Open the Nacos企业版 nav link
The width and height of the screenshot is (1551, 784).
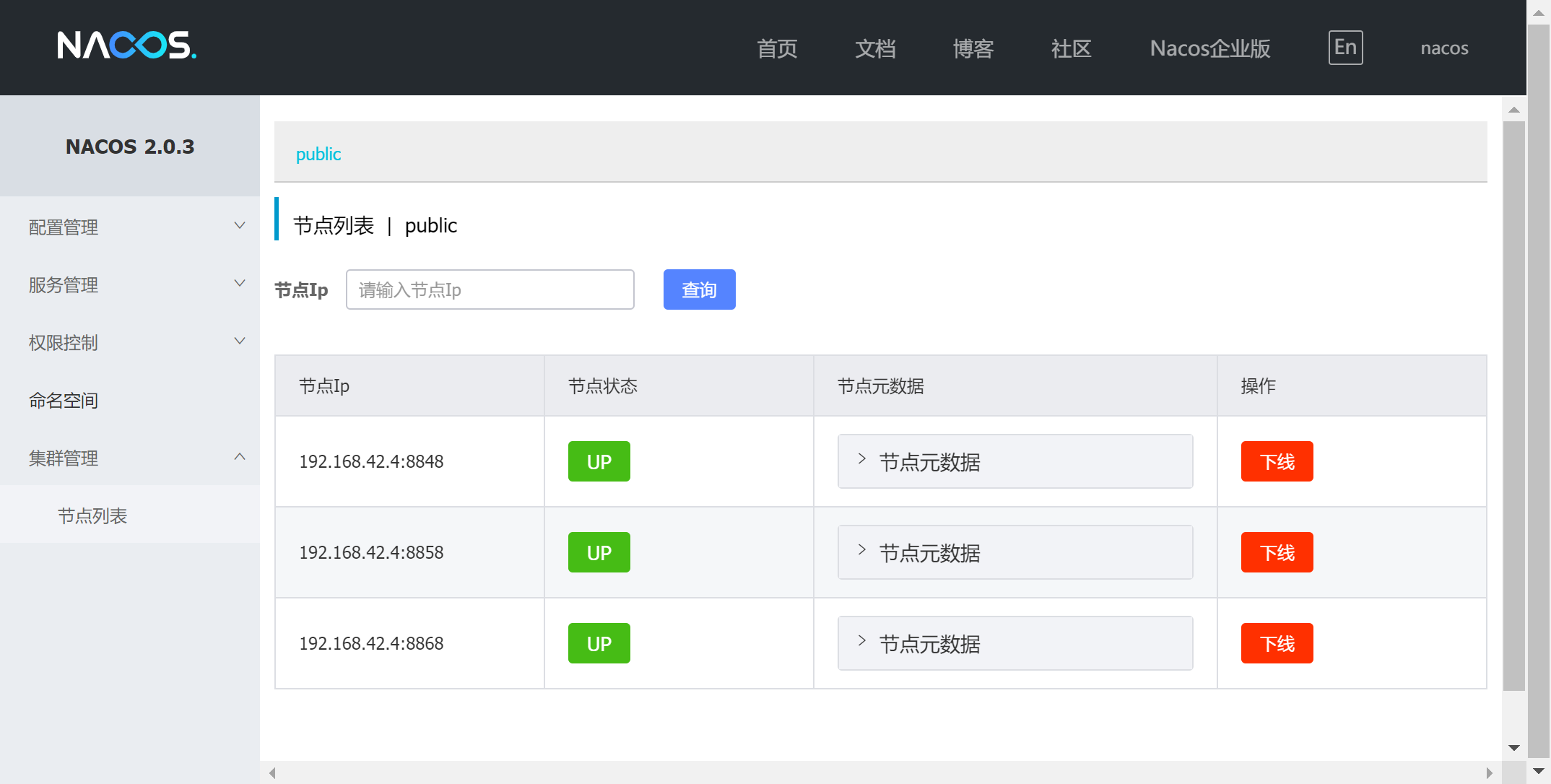[1210, 48]
